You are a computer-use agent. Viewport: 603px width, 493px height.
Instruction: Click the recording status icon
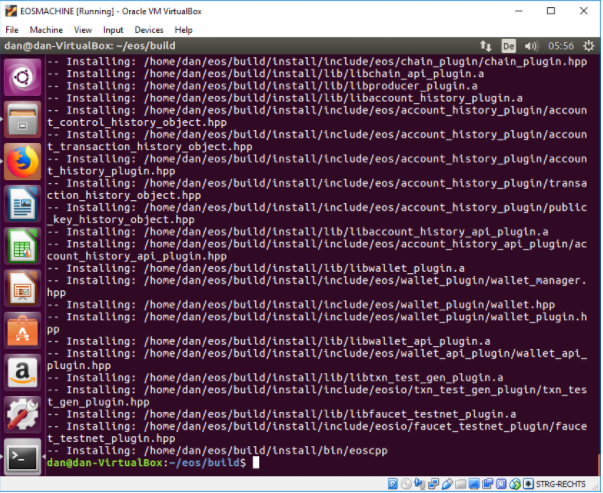[488, 484]
